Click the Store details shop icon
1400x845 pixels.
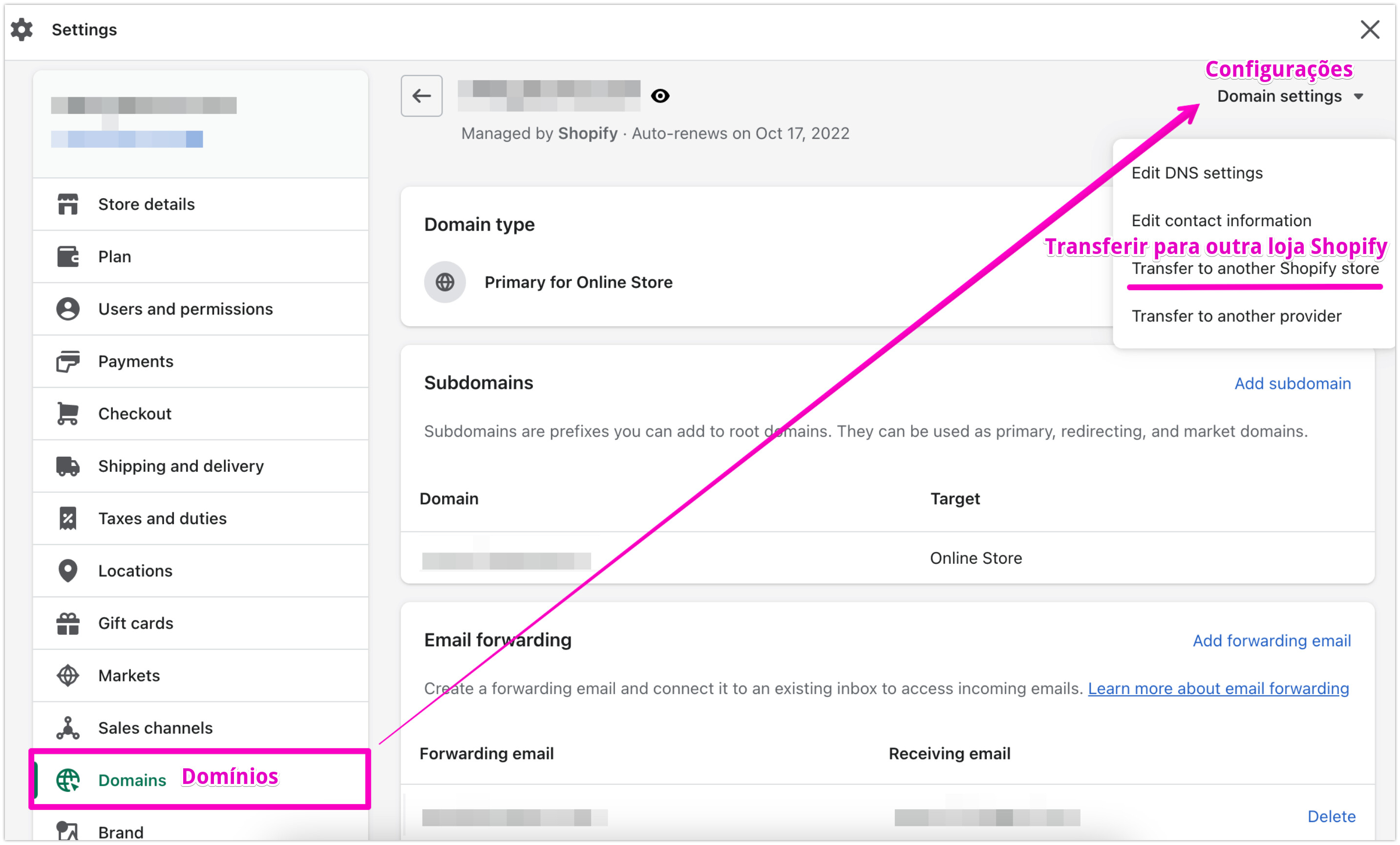click(x=67, y=204)
